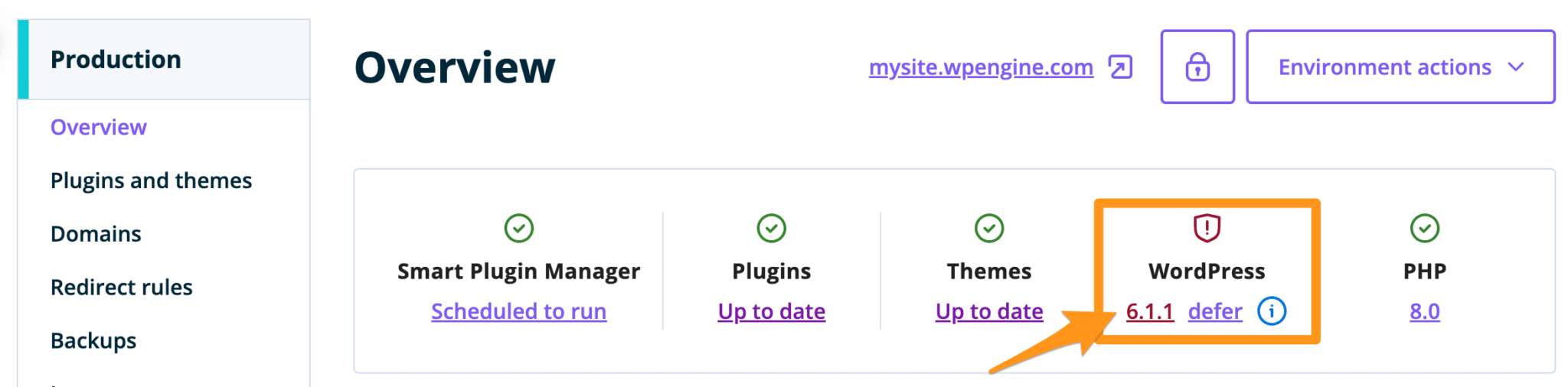
Task: Click the external link icon beside mysite.wpengine.com
Action: pyautogui.click(x=1120, y=67)
